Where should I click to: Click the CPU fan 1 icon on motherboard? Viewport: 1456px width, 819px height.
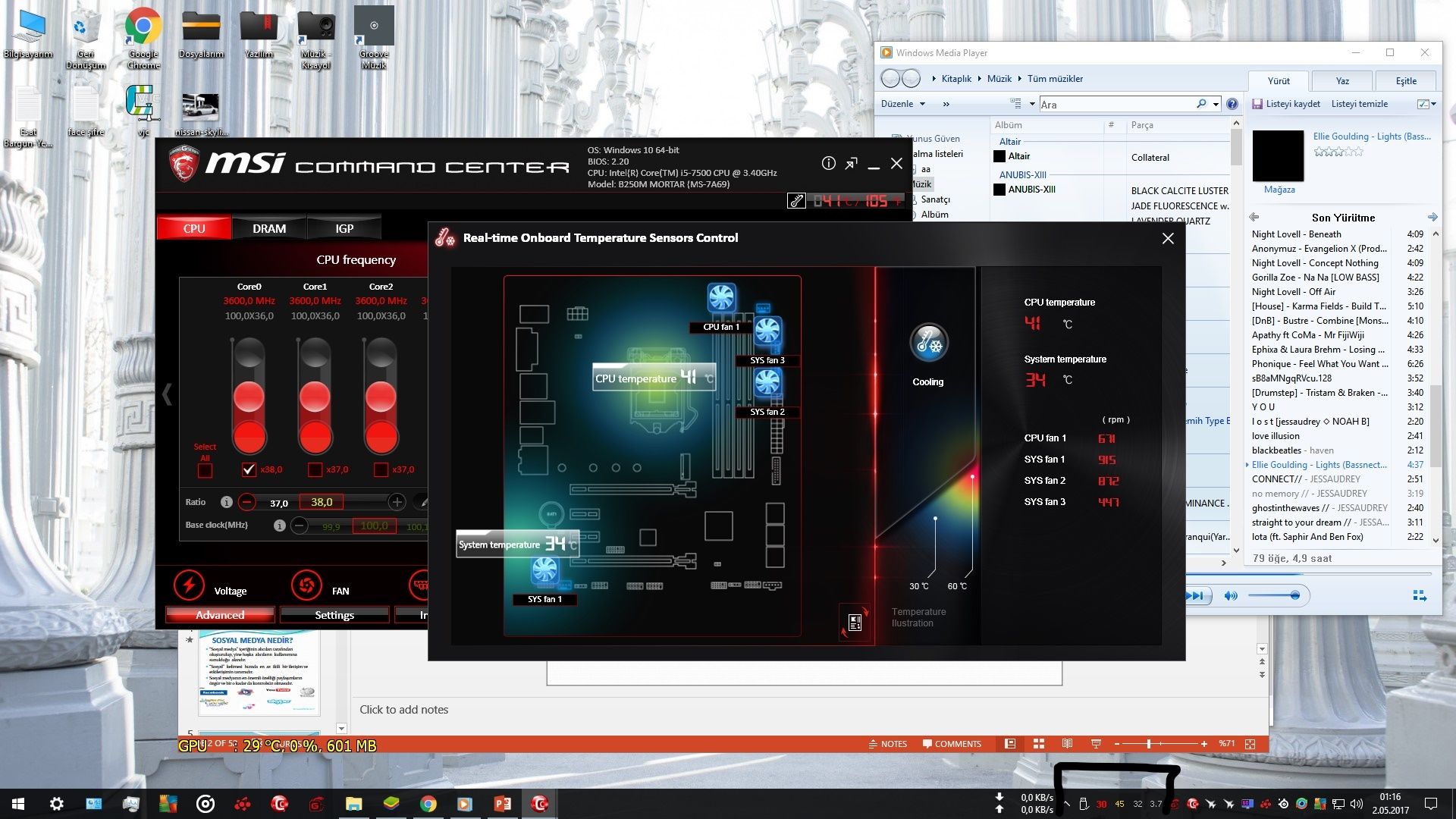721,298
